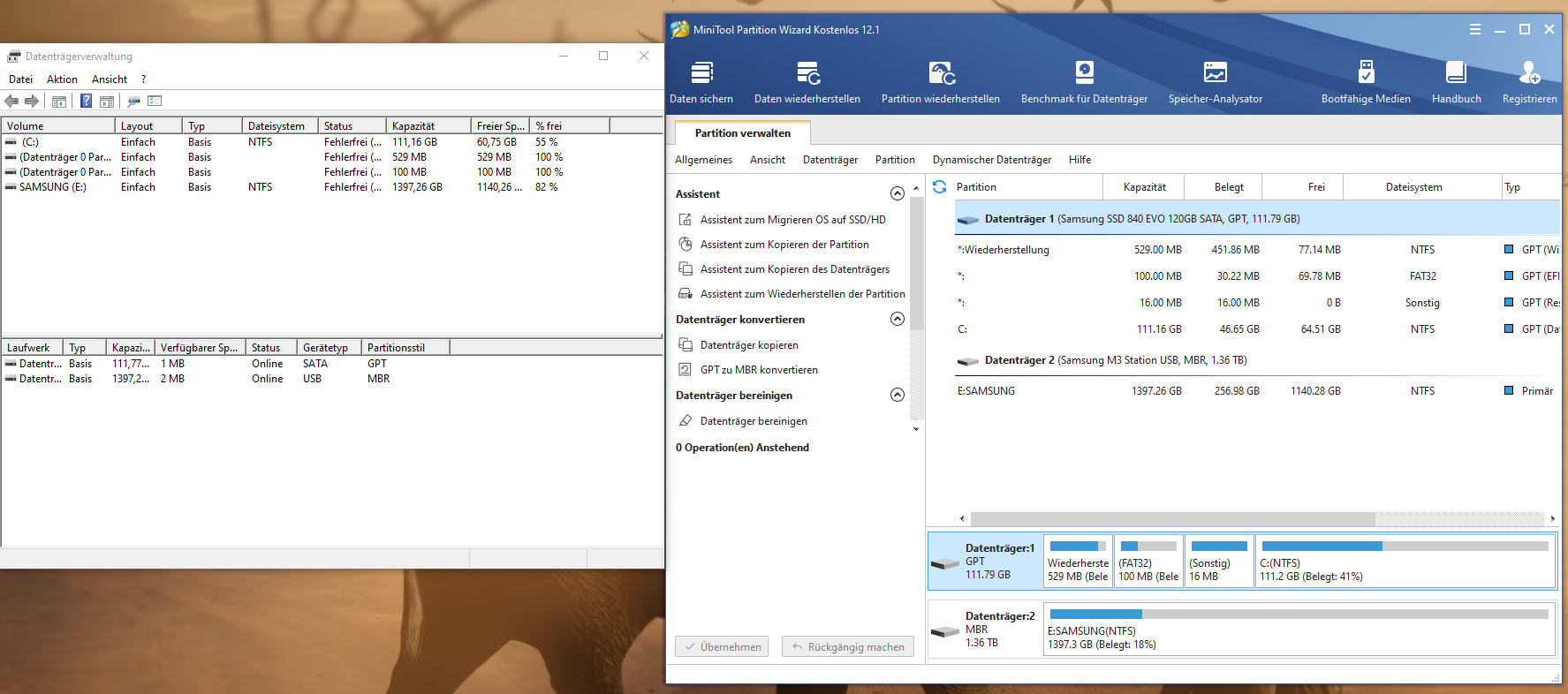Viewport: 1568px width, 694px height.
Task: Select Datenträger 1 Samsung SSD row
Action: click(x=1257, y=218)
